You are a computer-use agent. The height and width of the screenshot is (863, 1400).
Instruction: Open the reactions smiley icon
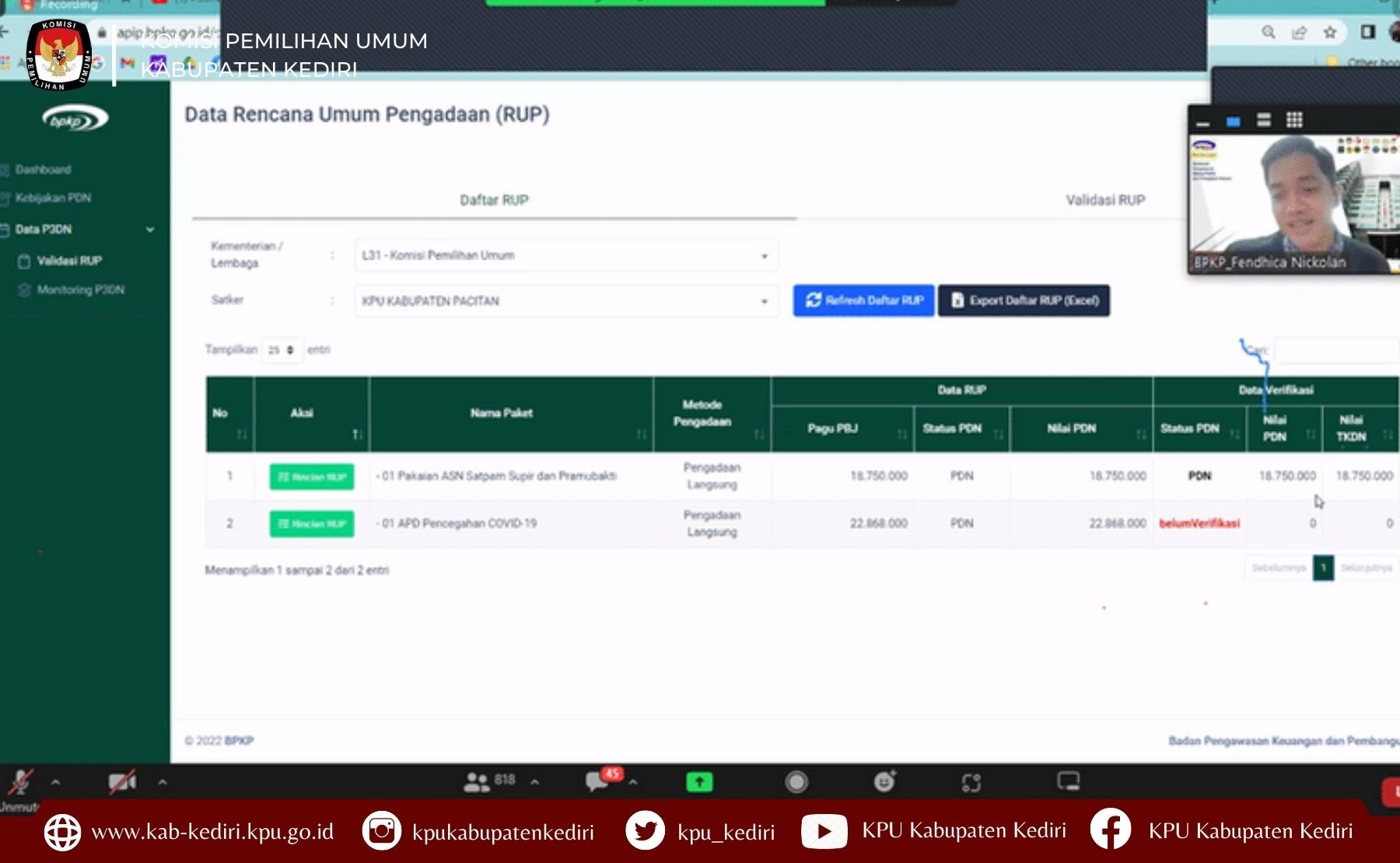(884, 781)
